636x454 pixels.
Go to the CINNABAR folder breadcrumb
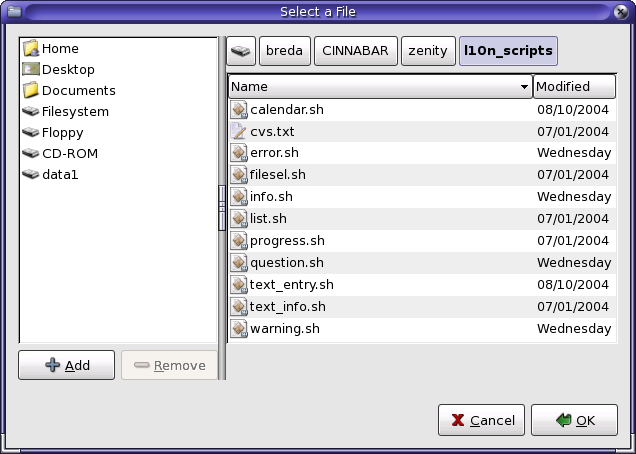[x=355, y=51]
